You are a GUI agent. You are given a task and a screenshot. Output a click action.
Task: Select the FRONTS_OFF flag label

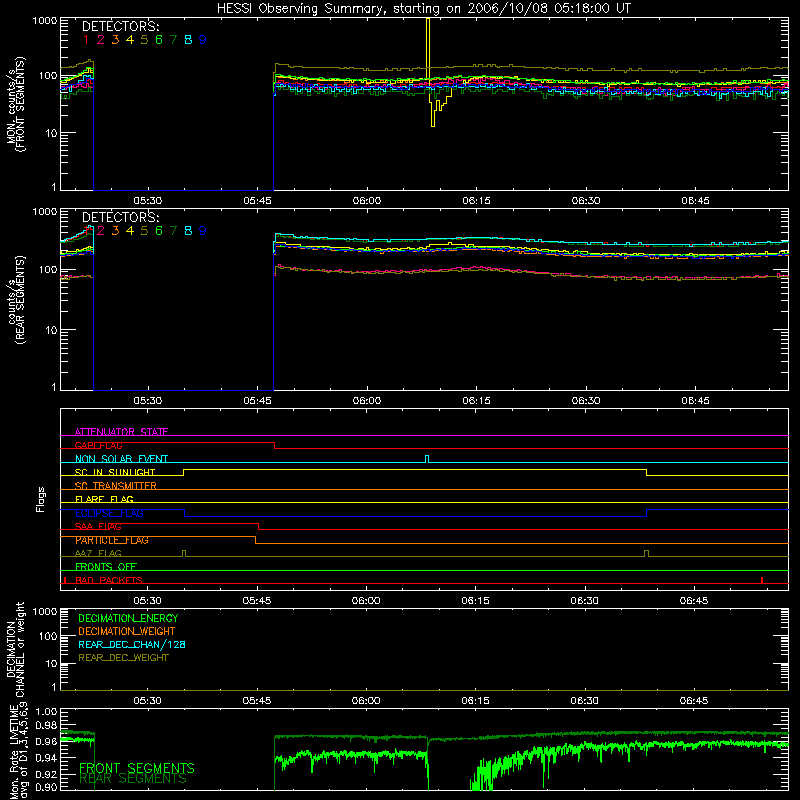pos(106,567)
